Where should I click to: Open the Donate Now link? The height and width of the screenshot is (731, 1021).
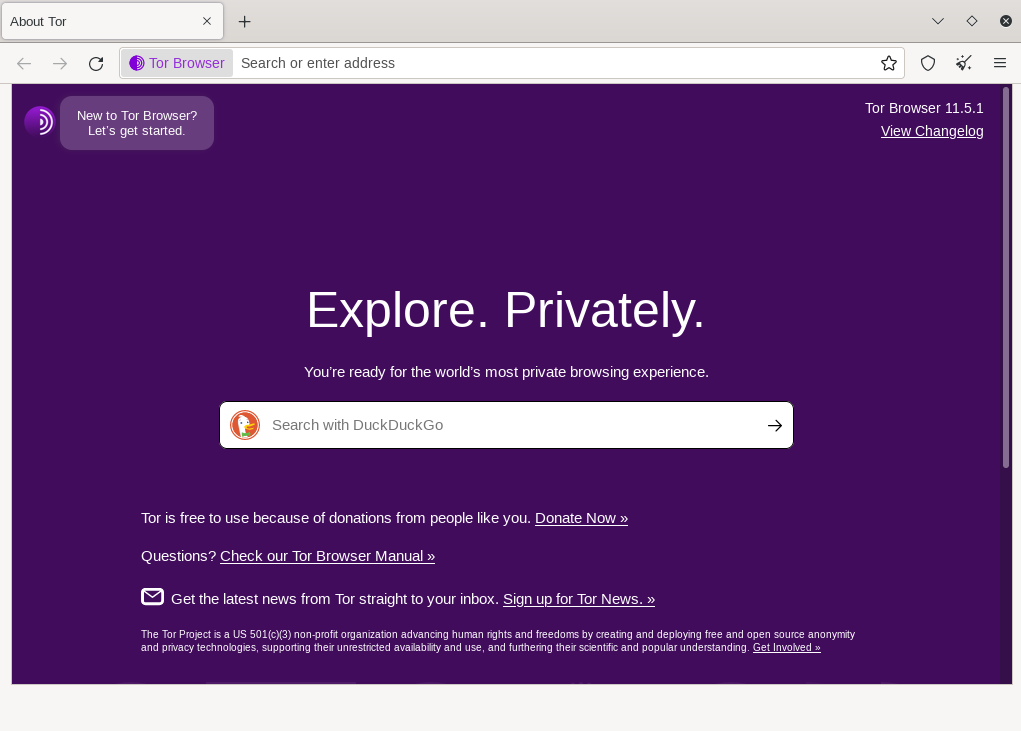pyautogui.click(x=581, y=518)
